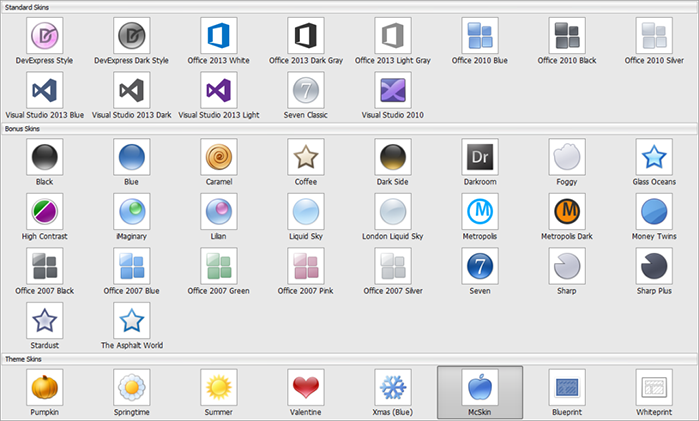699x421 pixels.
Task: Choose the Xmas (Blue) snowflake skin
Action: pos(393,387)
